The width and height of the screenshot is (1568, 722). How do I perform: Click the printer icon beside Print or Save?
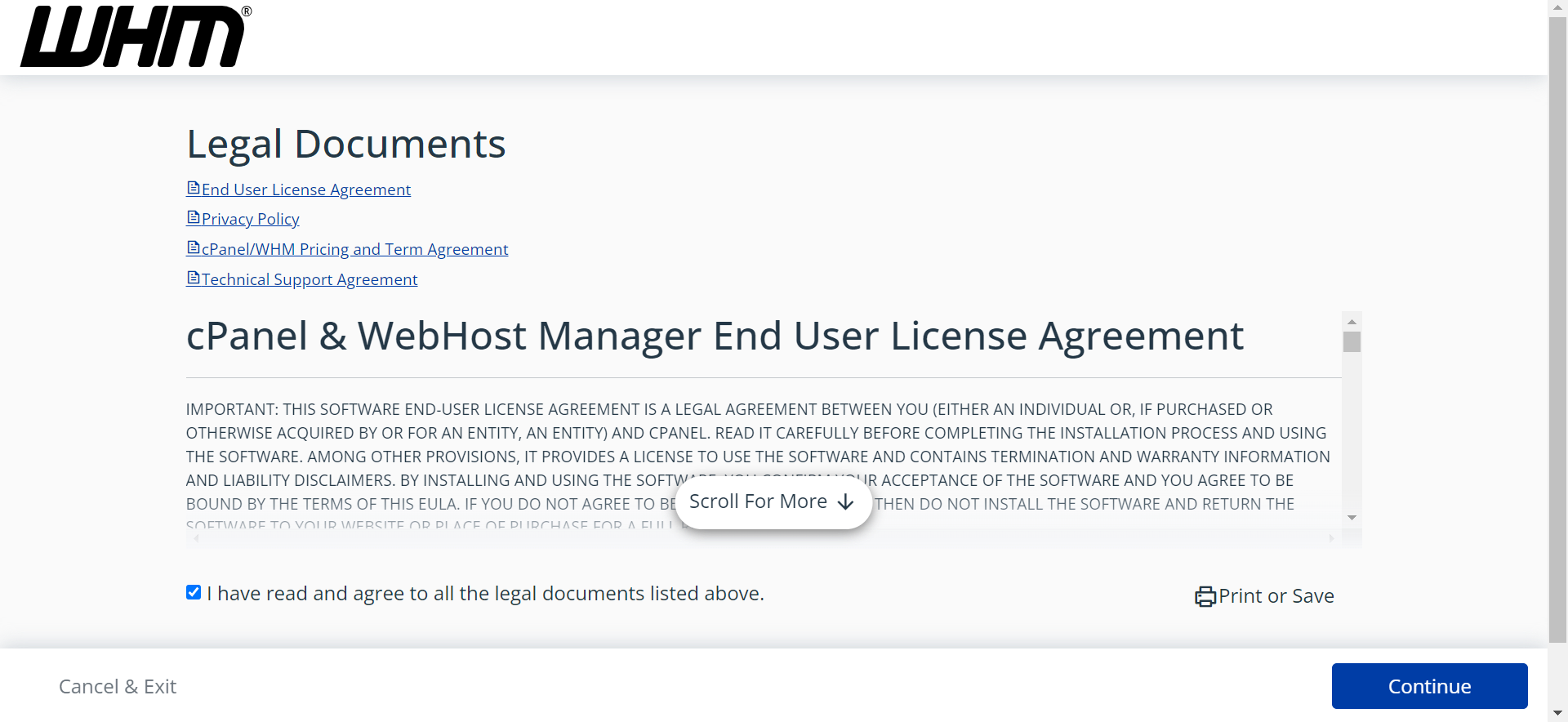(x=1205, y=597)
